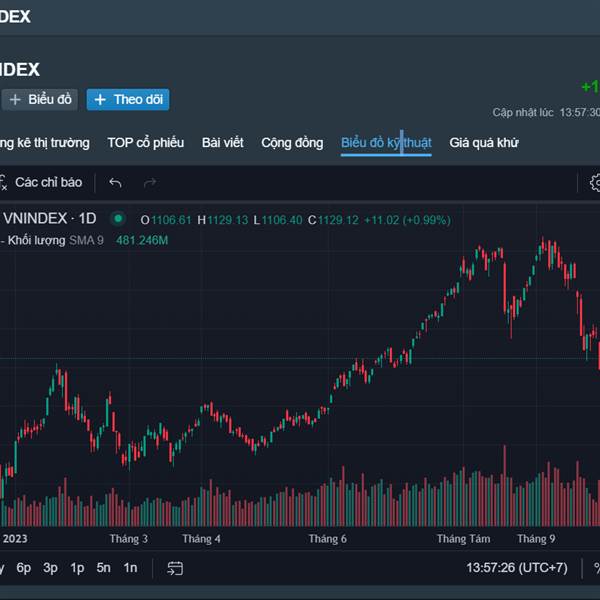Toggle the green market status dot
Screen dimensions: 600x600
tap(118, 219)
